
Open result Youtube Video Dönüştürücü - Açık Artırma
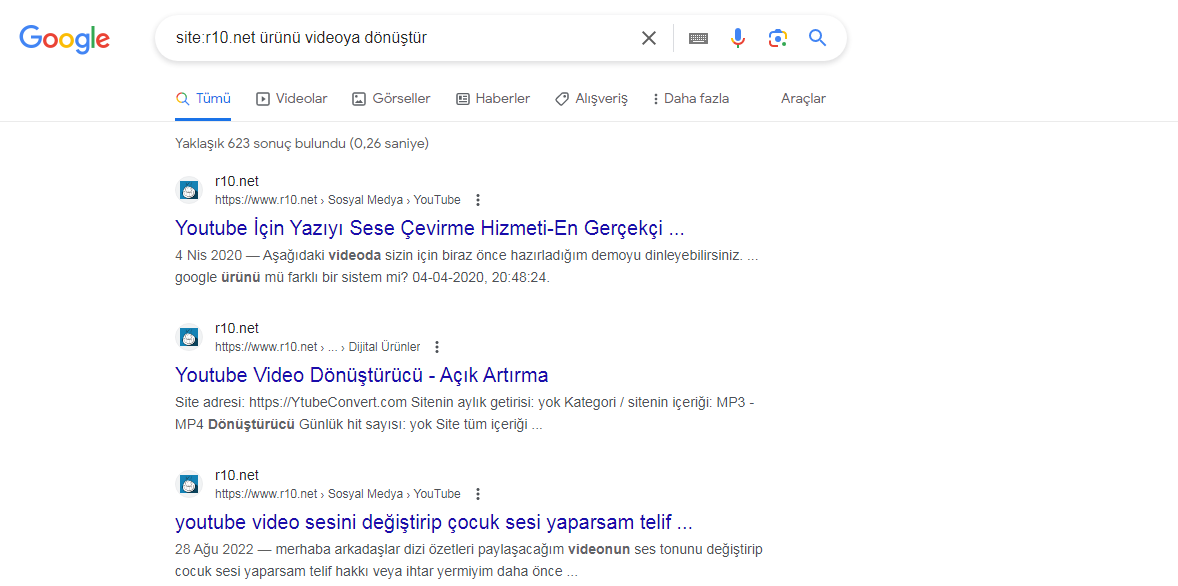[362, 375]
